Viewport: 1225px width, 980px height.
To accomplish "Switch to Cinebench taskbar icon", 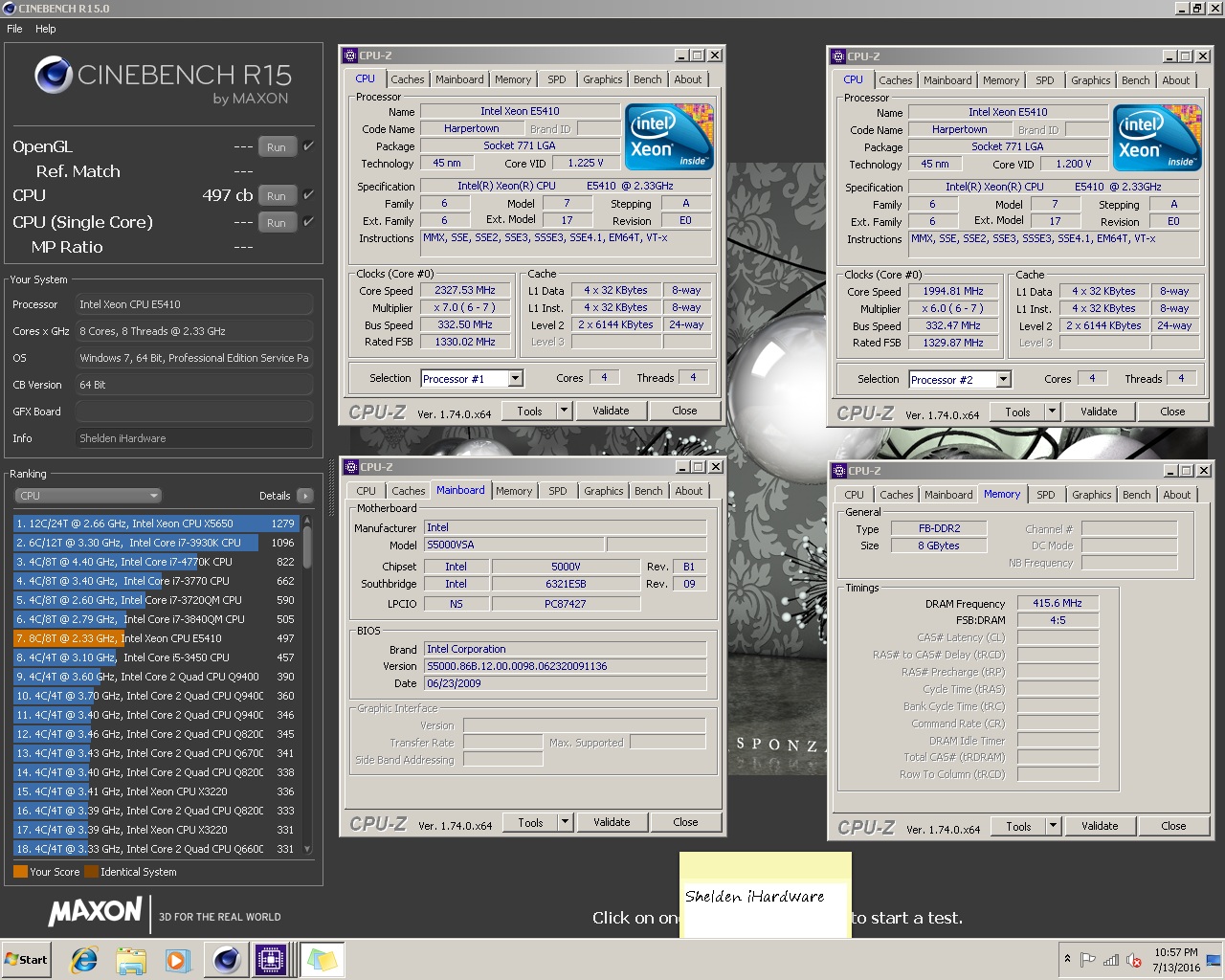I will tap(226, 960).
